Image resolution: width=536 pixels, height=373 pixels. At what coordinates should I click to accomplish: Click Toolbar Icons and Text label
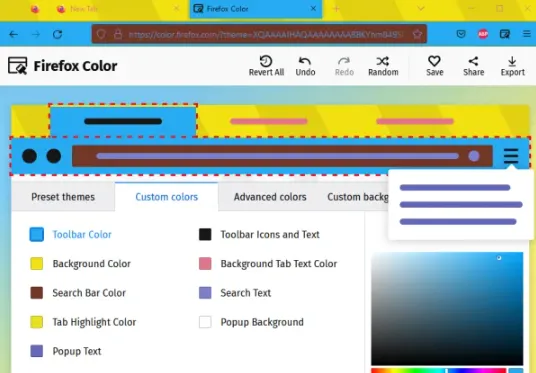(x=270, y=235)
